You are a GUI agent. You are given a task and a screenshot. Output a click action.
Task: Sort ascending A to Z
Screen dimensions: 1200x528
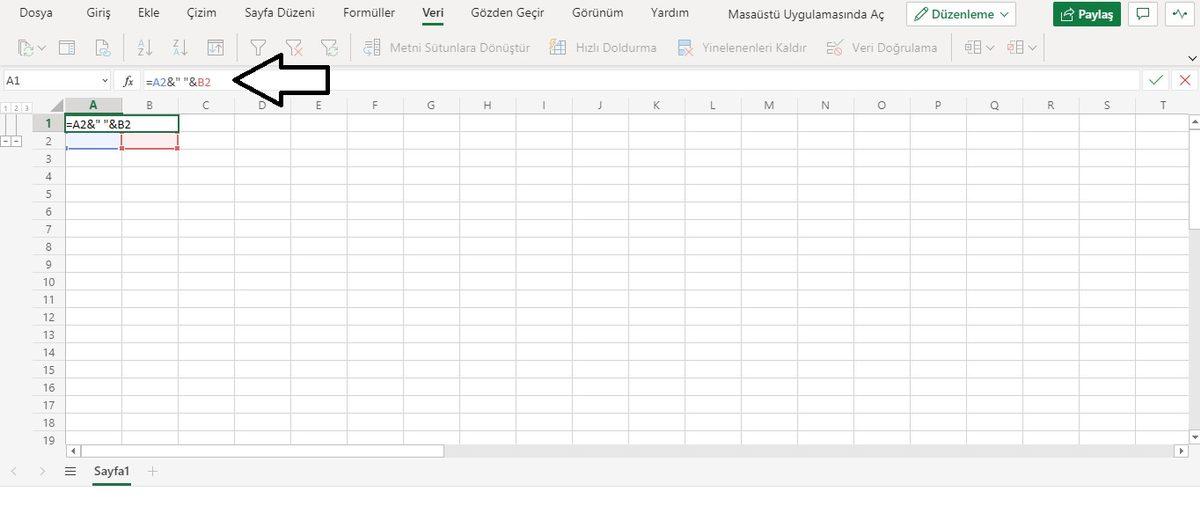[x=143, y=47]
